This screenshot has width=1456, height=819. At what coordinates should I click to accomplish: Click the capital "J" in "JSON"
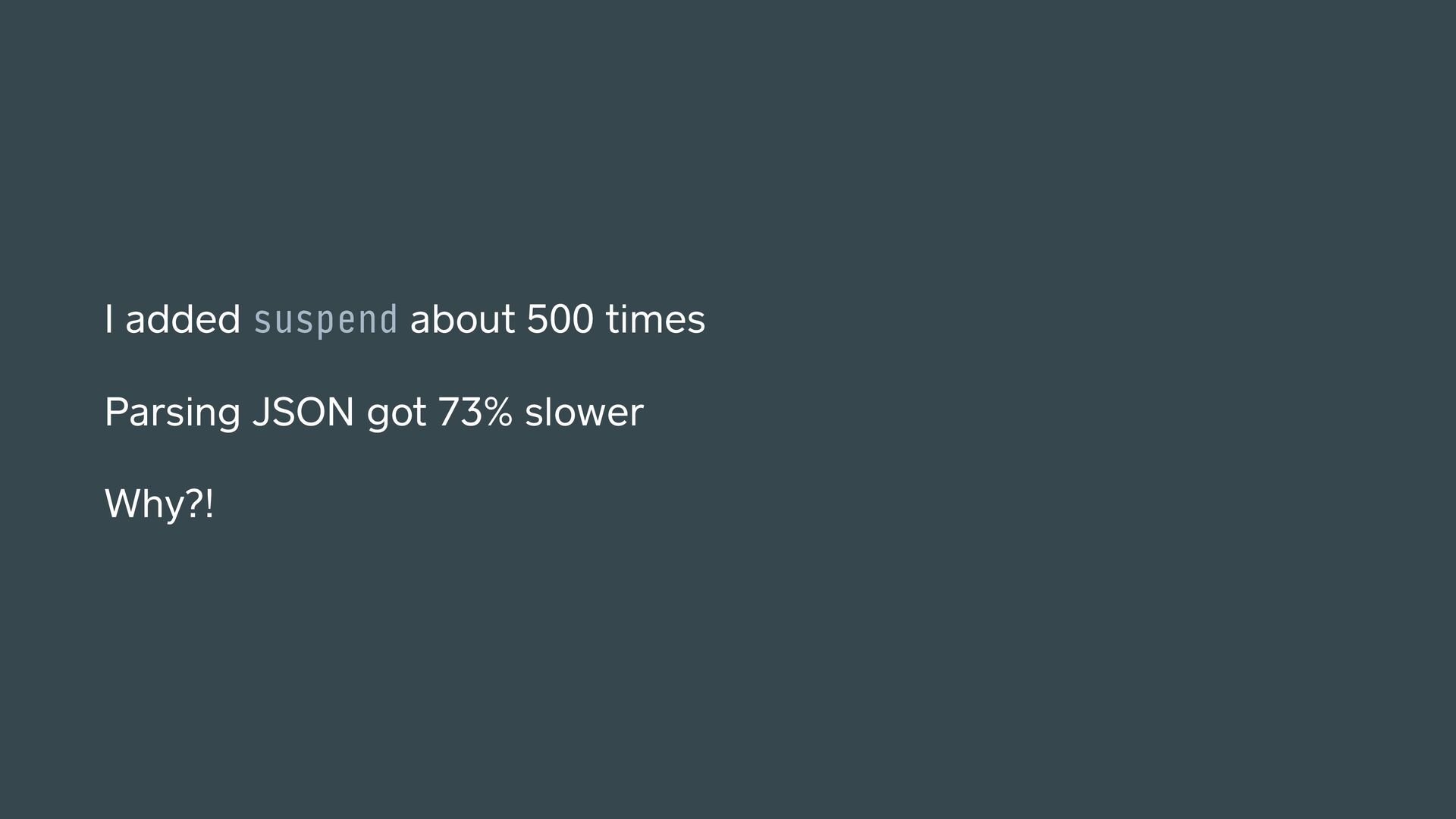point(259,413)
